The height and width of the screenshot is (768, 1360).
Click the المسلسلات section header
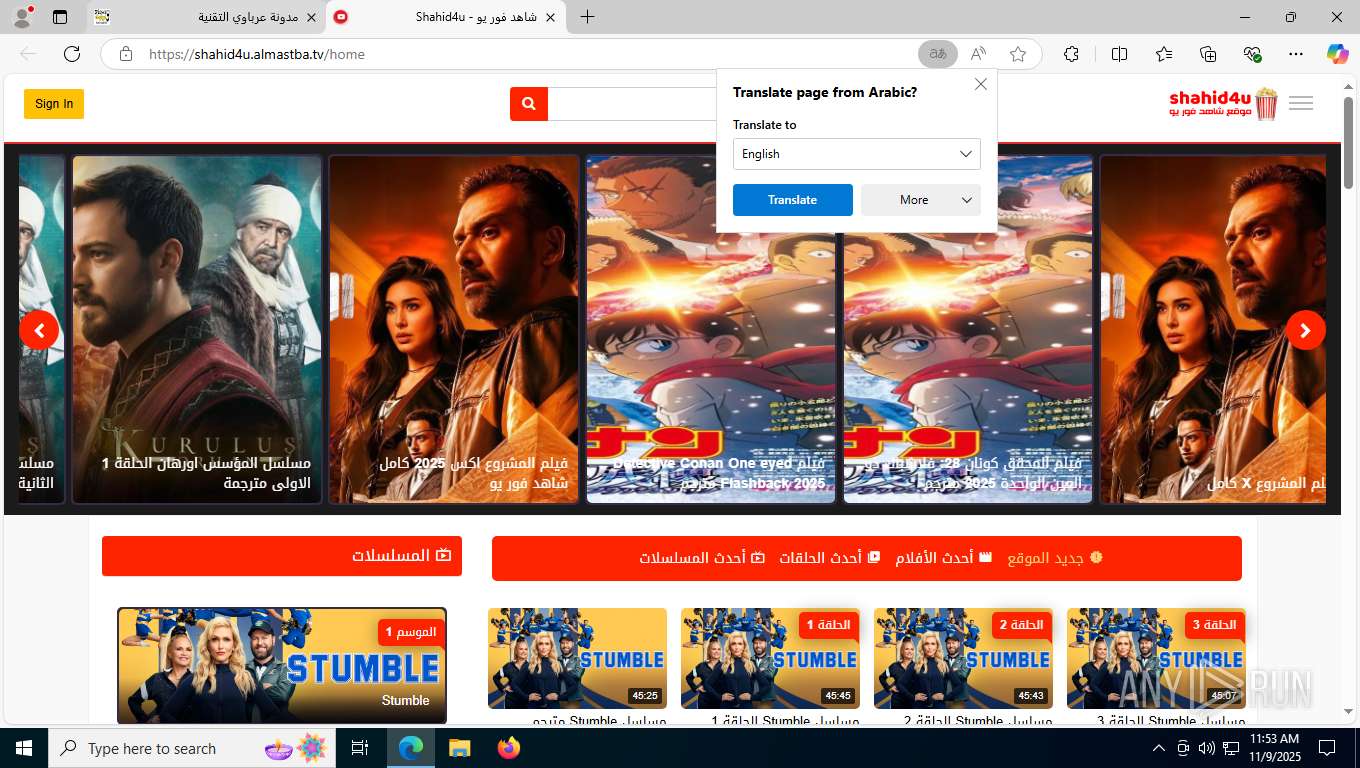pyautogui.click(x=282, y=556)
